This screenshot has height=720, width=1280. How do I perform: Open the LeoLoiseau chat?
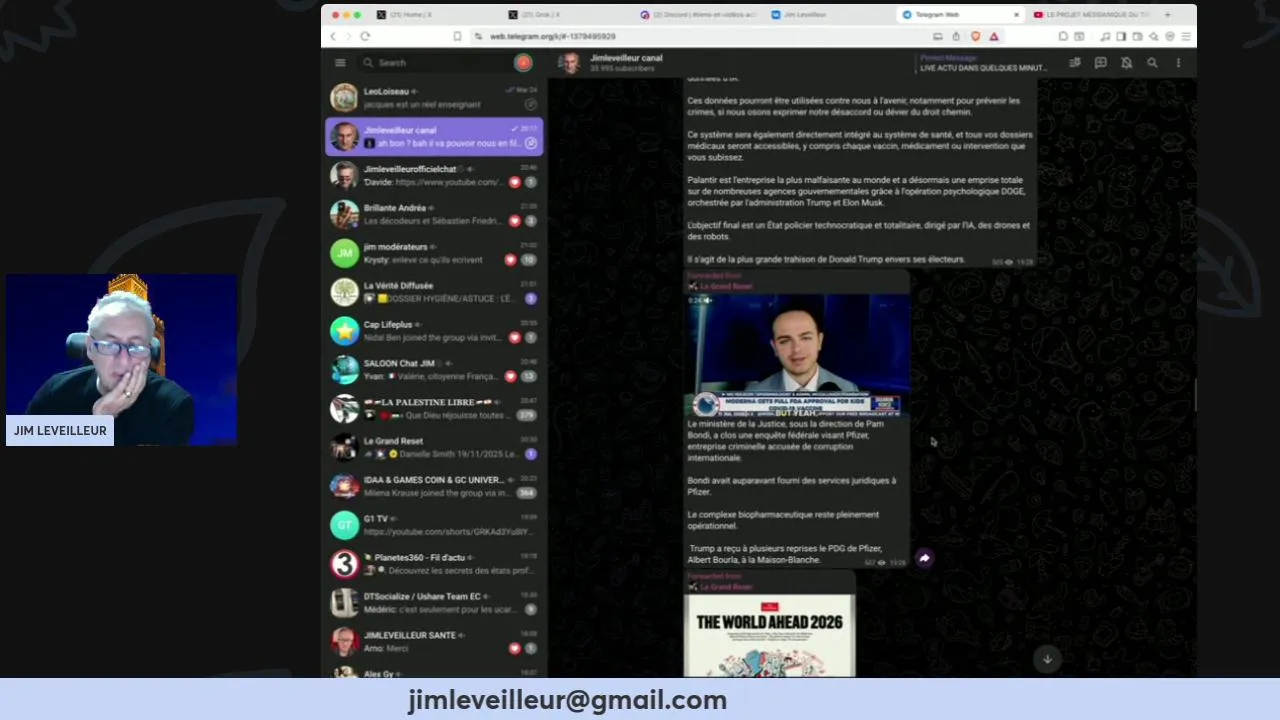pyautogui.click(x=434, y=97)
